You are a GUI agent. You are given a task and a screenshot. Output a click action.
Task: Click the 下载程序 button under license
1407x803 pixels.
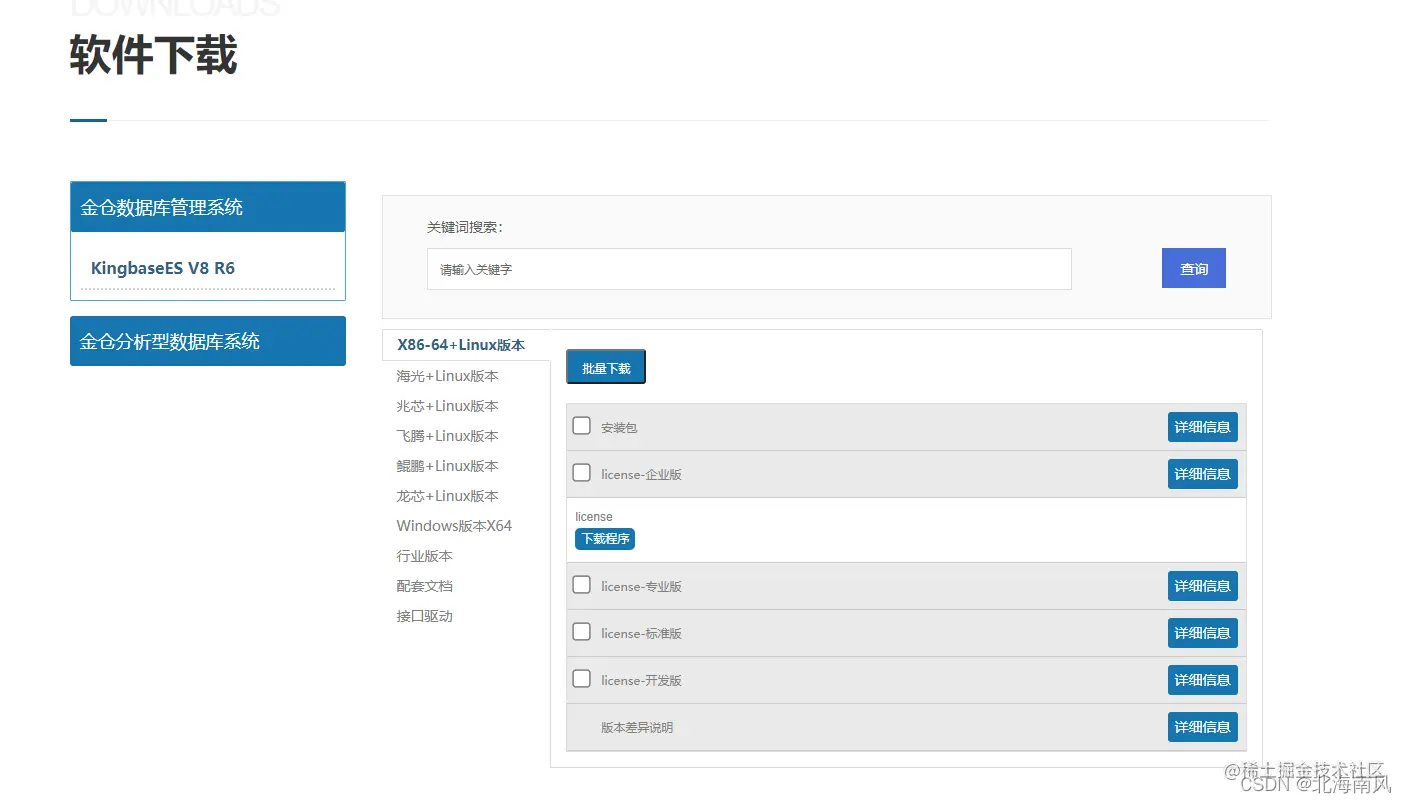point(605,539)
